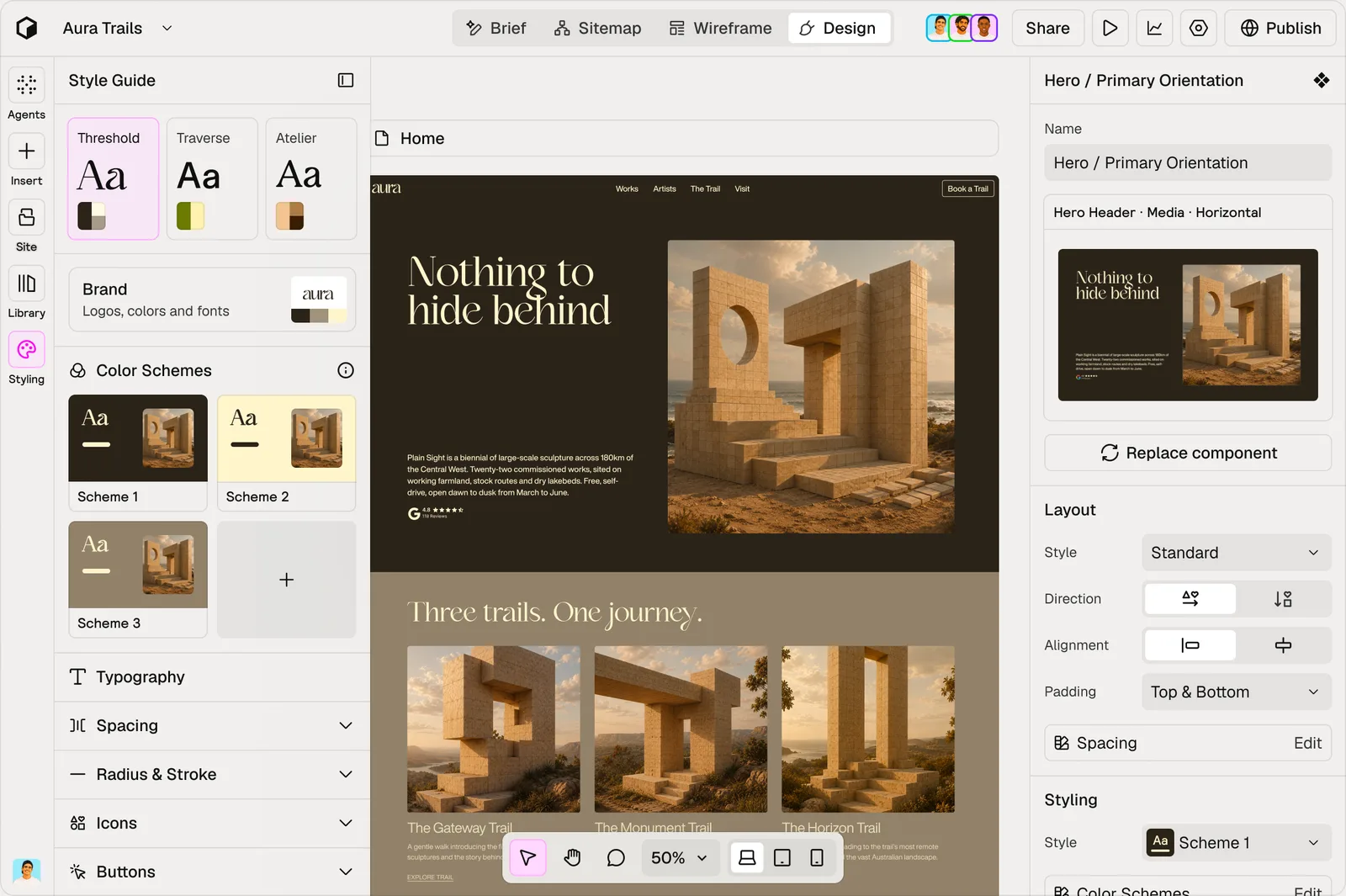Select the Traverse style preset
The image size is (1346, 896).
coord(212,178)
